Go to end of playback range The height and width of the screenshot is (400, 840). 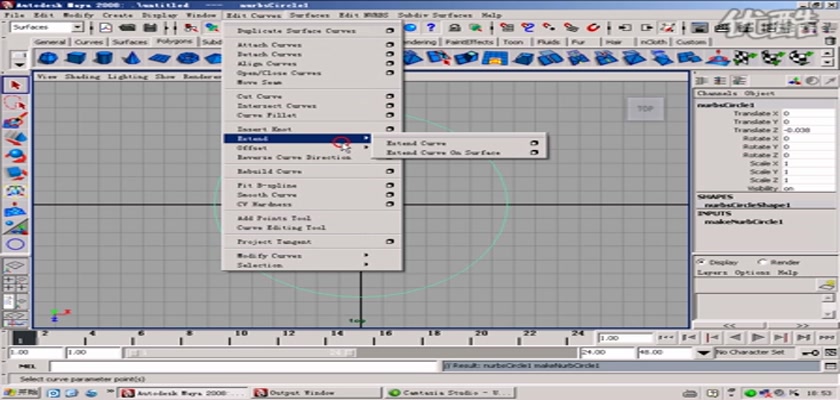(x=827, y=337)
